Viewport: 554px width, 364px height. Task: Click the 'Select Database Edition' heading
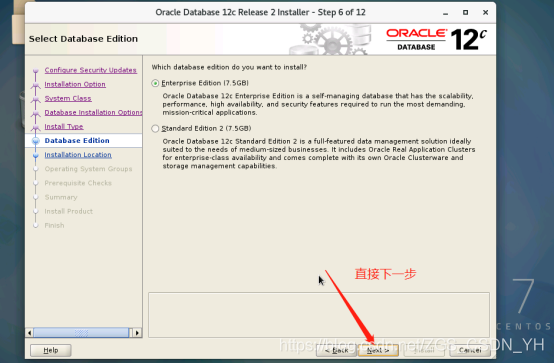pos(83,39)
